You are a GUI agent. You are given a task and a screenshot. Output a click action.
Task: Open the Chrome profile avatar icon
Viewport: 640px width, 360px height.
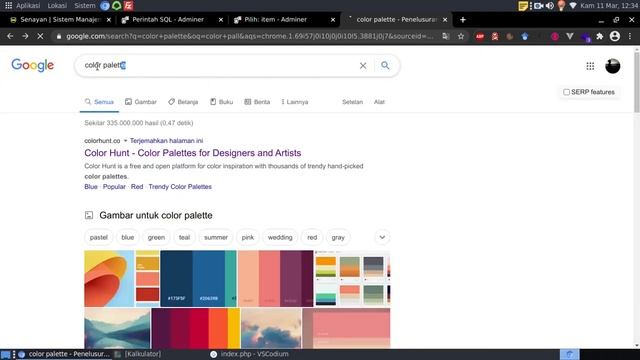[615, 36]
